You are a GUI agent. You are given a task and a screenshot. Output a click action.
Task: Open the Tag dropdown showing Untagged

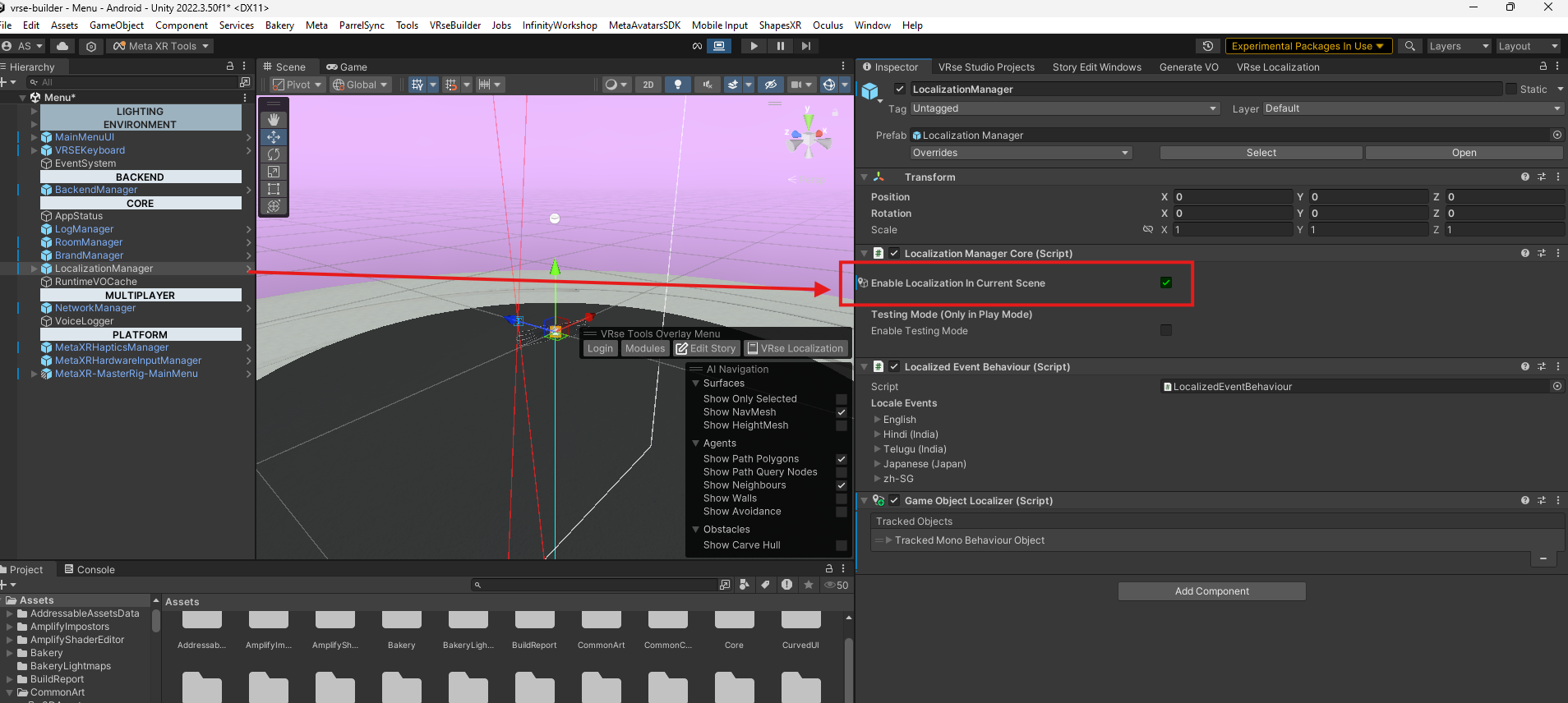click(x=1065, y=108)
